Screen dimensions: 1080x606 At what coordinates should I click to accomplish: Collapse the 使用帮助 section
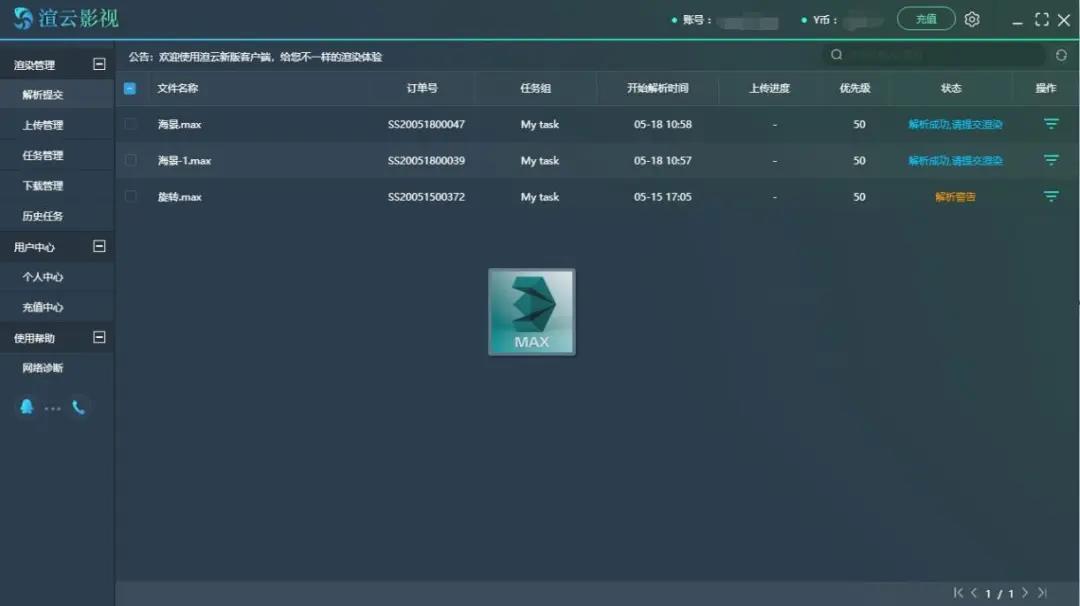pyautogui.click(x=99, y=337)
